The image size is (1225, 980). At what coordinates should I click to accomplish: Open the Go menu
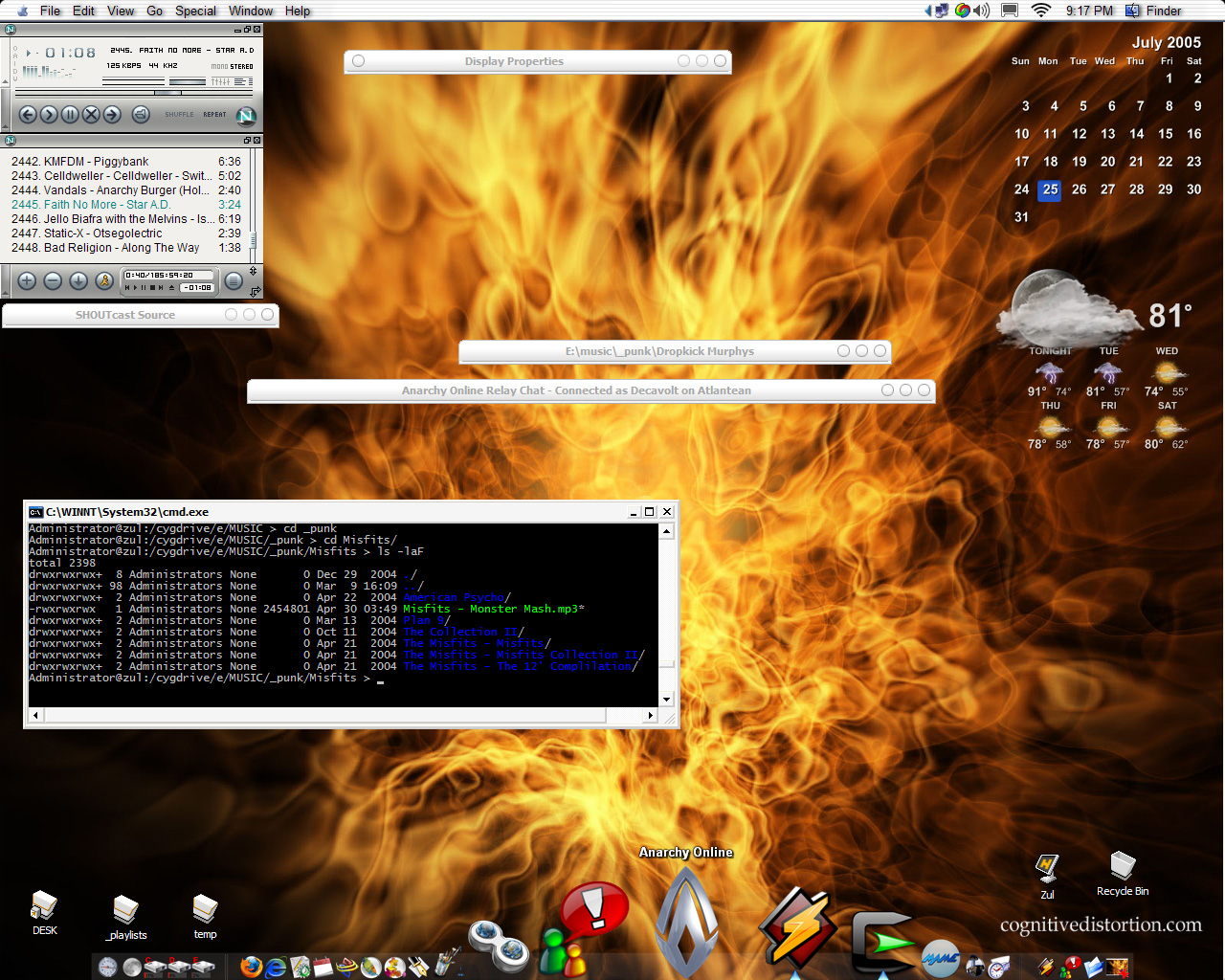155,11
